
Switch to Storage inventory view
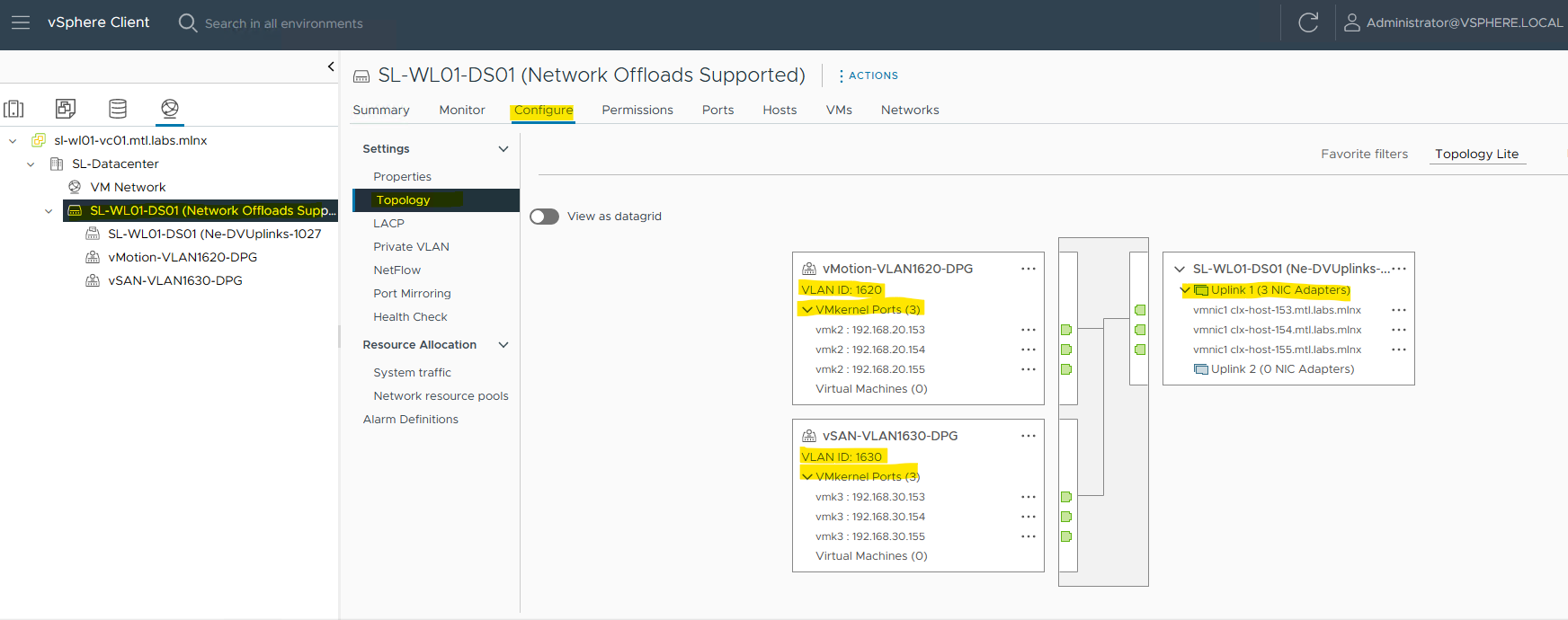(118, 109)
